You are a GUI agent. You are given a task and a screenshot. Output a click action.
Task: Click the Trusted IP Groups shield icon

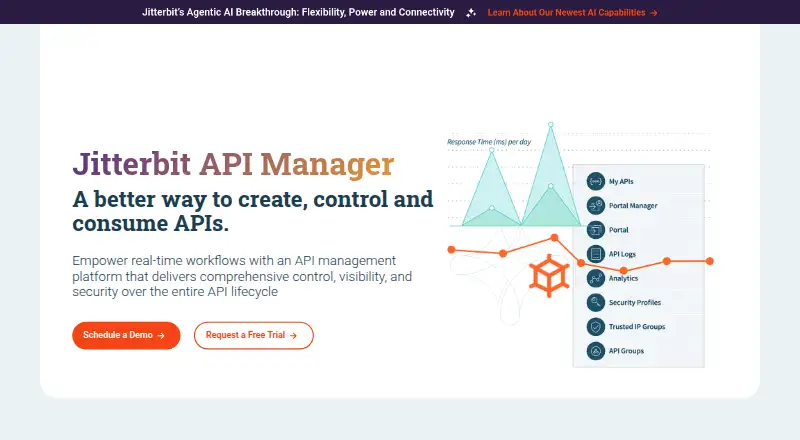pos(595,327)
